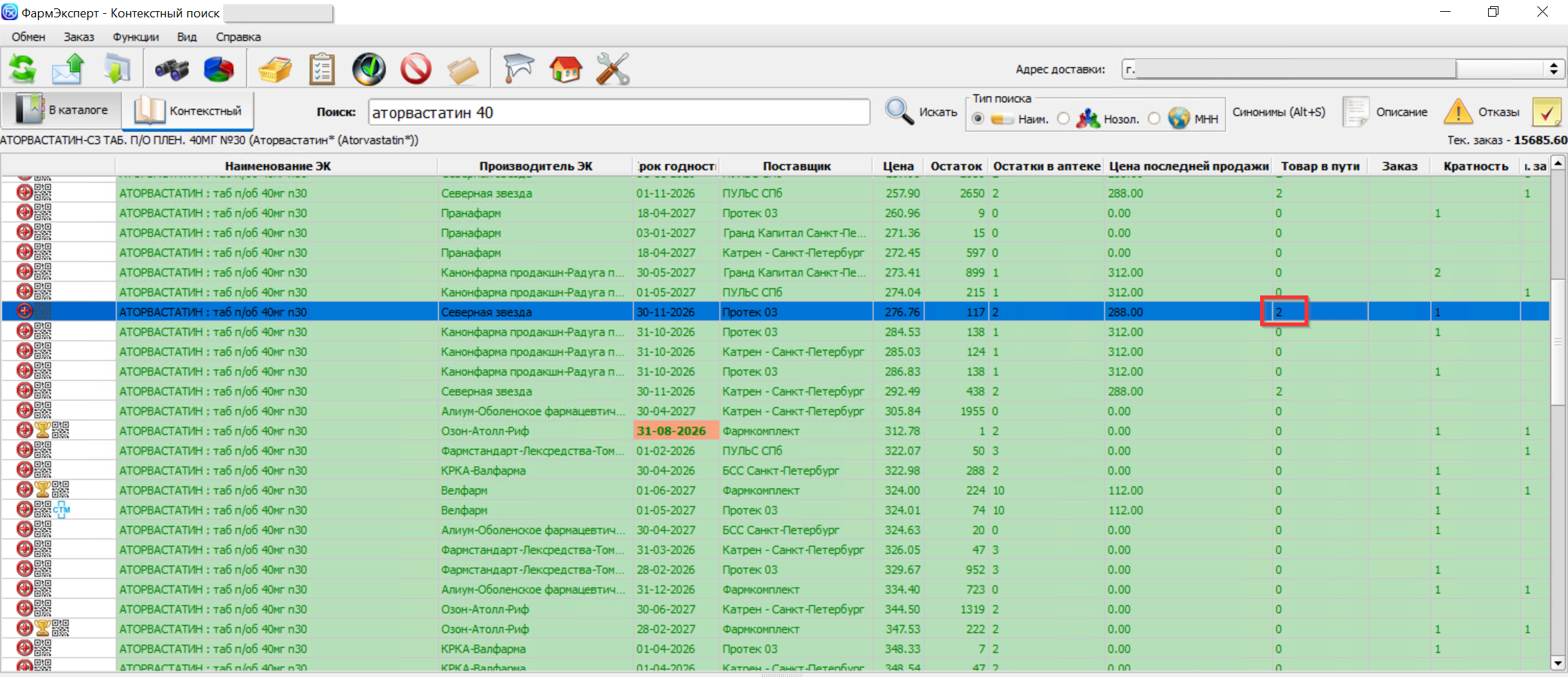Open the wrench and screwdriver settings icon
Image resolution: width=1568 pixels, height=677 pixels.
coord(612,69)
